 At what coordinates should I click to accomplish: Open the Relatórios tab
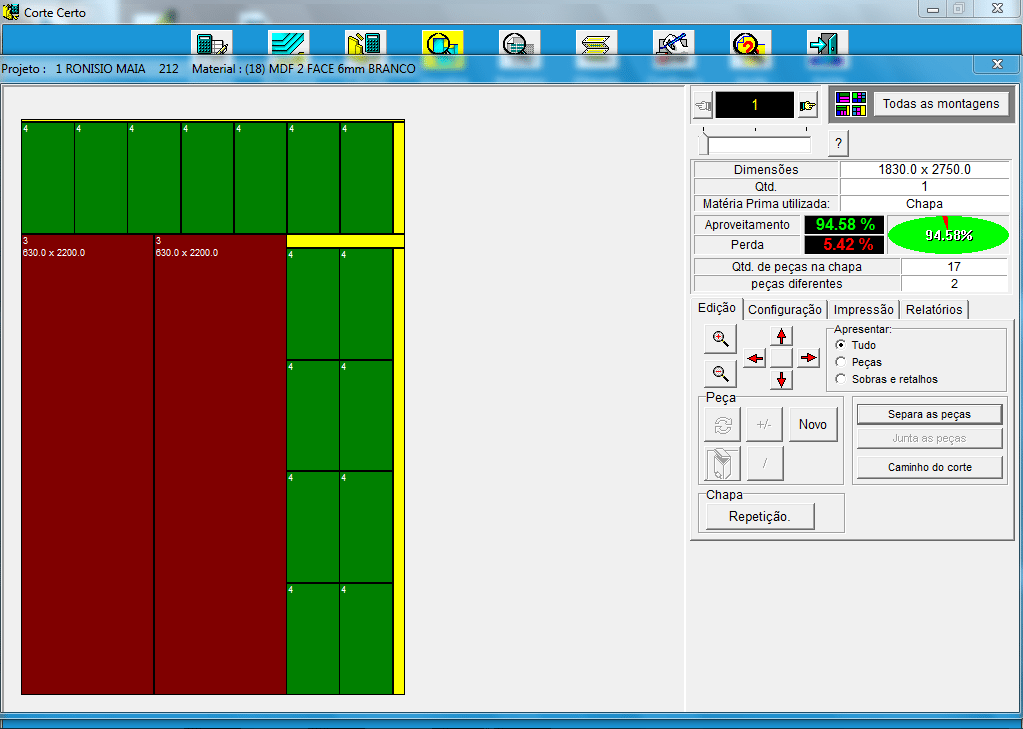(934, 310)
